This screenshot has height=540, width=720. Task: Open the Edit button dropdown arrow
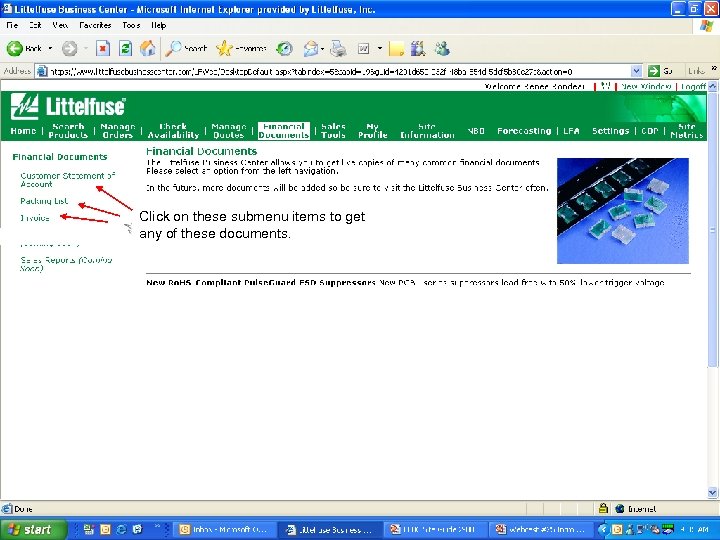(x=380, y=49)
